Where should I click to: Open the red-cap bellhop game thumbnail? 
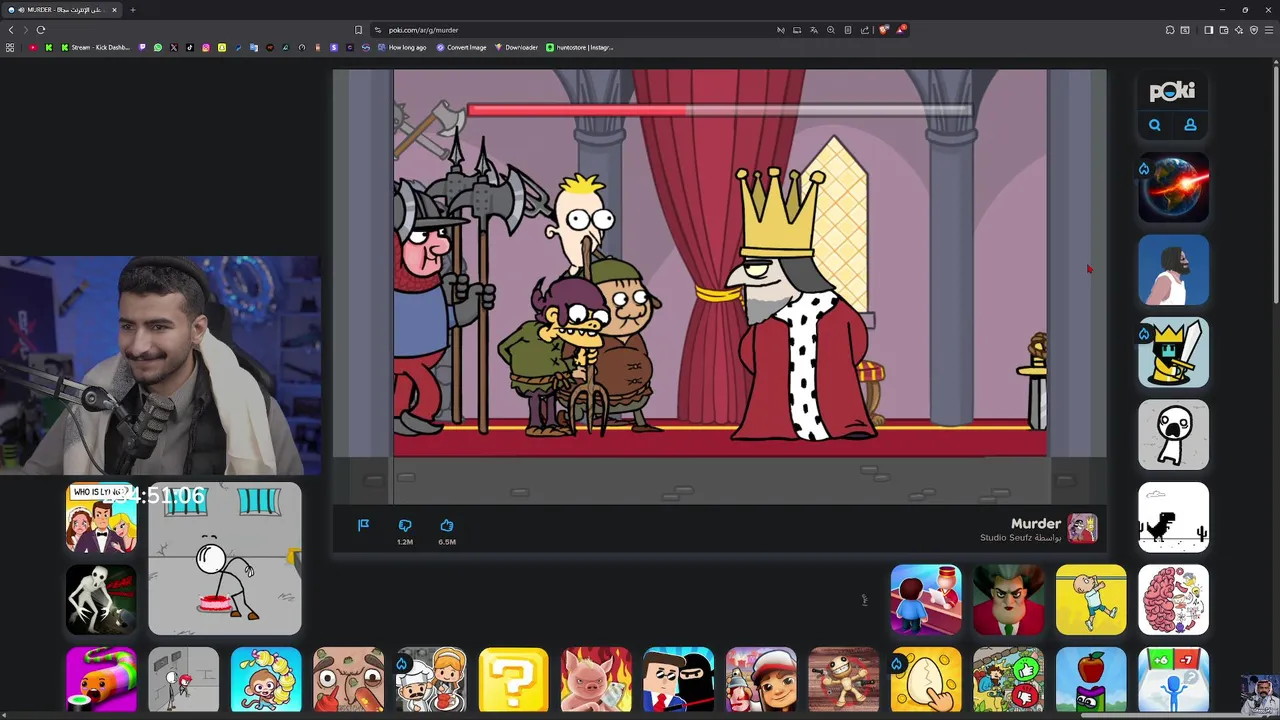[x=926, y=600]
